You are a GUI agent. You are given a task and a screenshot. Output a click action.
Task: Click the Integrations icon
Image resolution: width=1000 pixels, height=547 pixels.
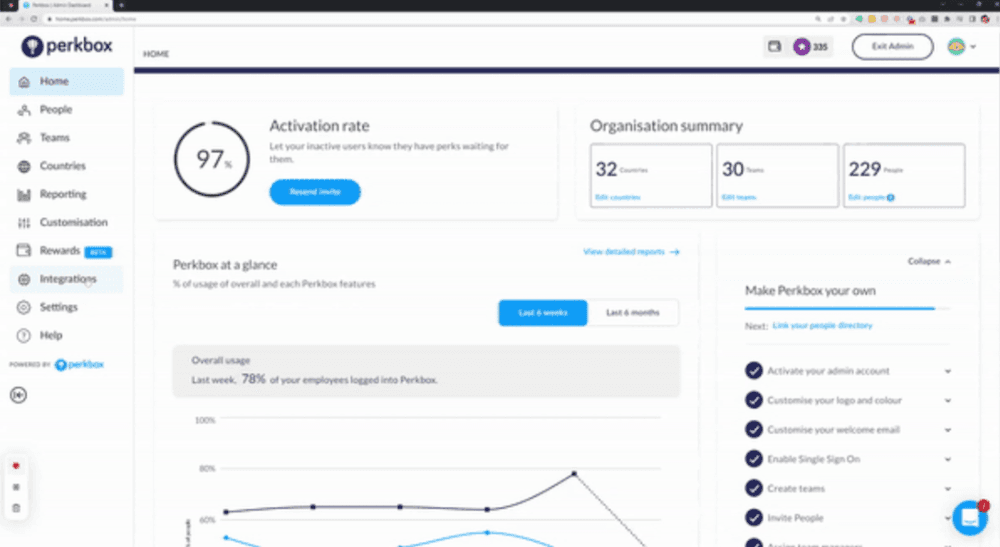click(x=24, y=279)
